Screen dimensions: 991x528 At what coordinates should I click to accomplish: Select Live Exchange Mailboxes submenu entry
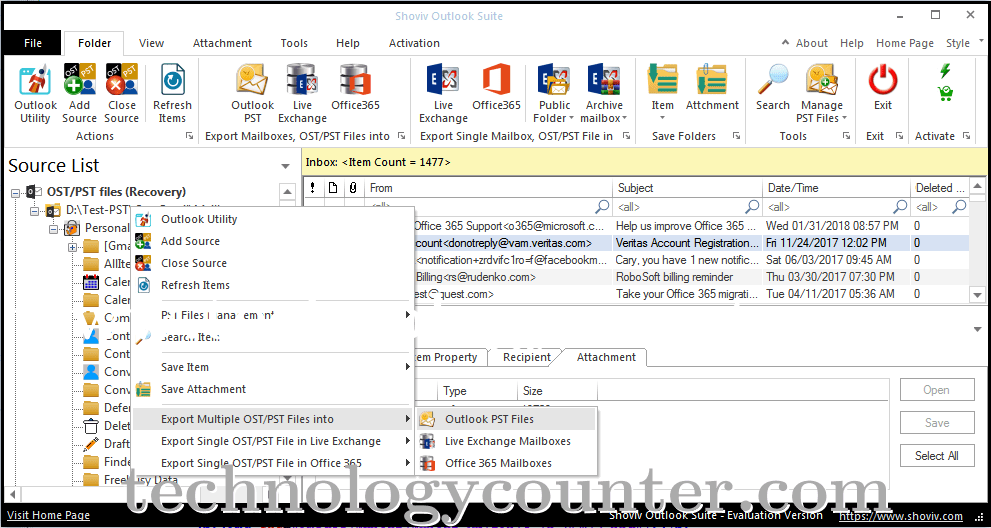(x=506, y=441)
